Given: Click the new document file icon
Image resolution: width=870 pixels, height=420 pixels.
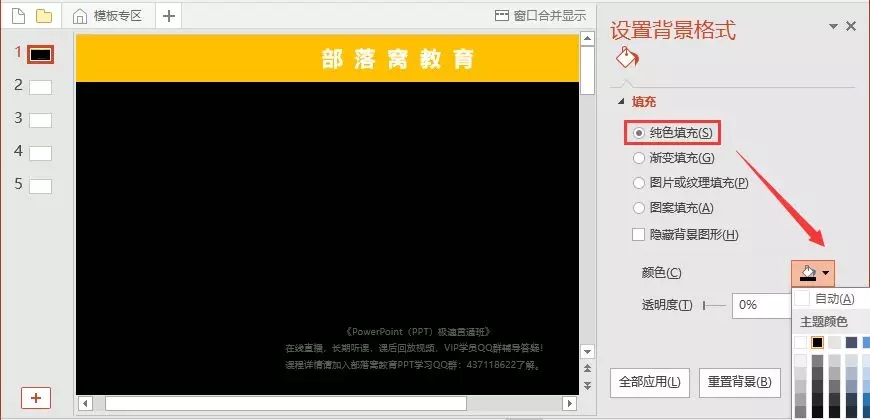Looking at the screenshot, I should (x=18, y=16).
